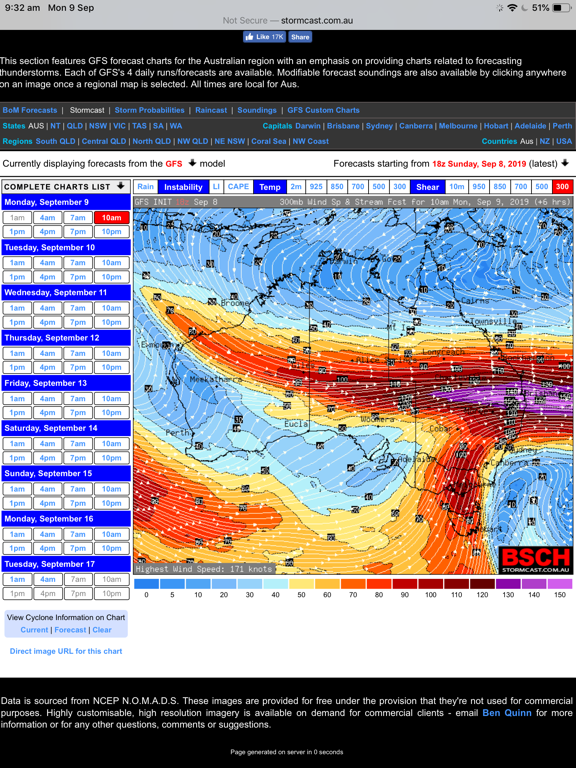Expand forecast run date dropdown arrow
Image resolution: width=576 pixels, height=768 pixels.
[565, 163]
